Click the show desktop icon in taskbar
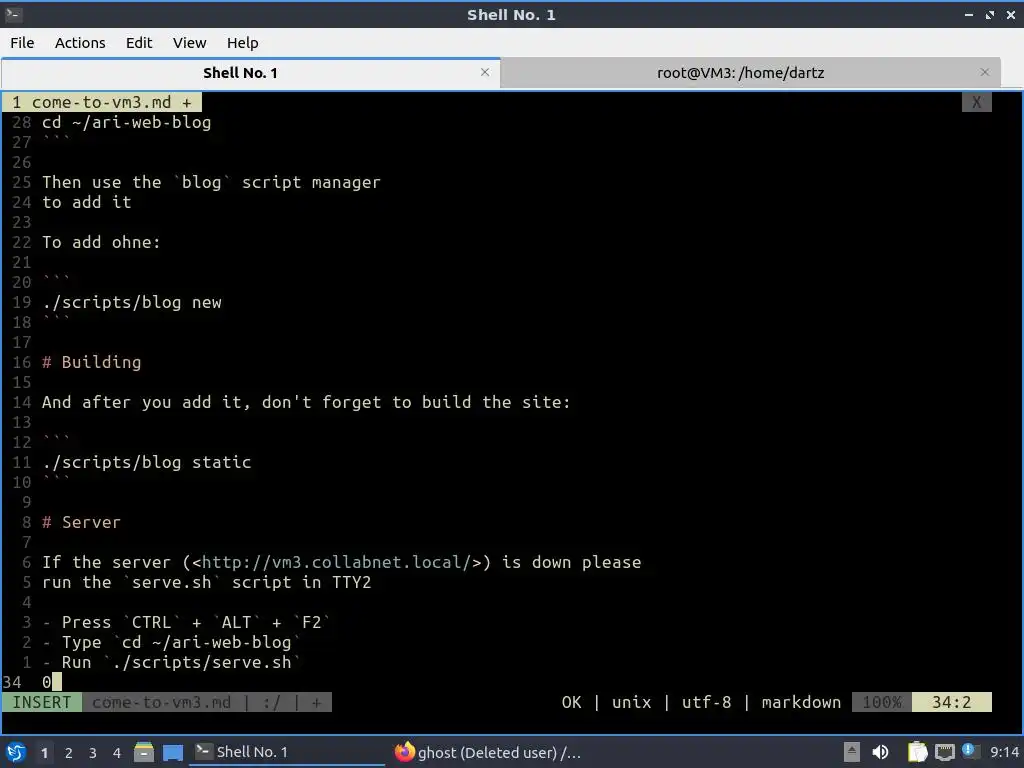The width and height of the screenshot is (1024, 768). click(172, 752)
